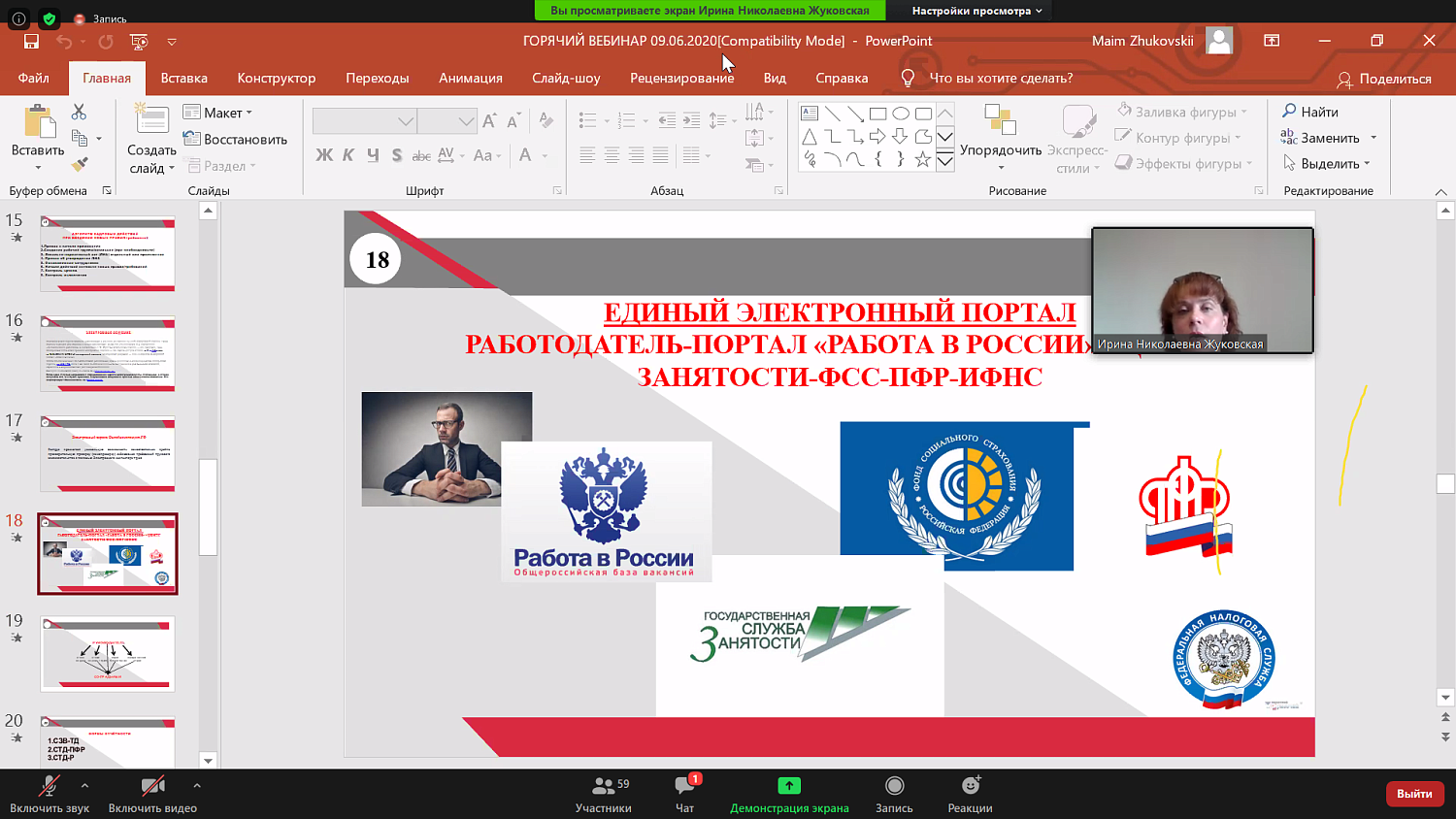Decrease font size with smaller A icon

[x=513, y=121]
